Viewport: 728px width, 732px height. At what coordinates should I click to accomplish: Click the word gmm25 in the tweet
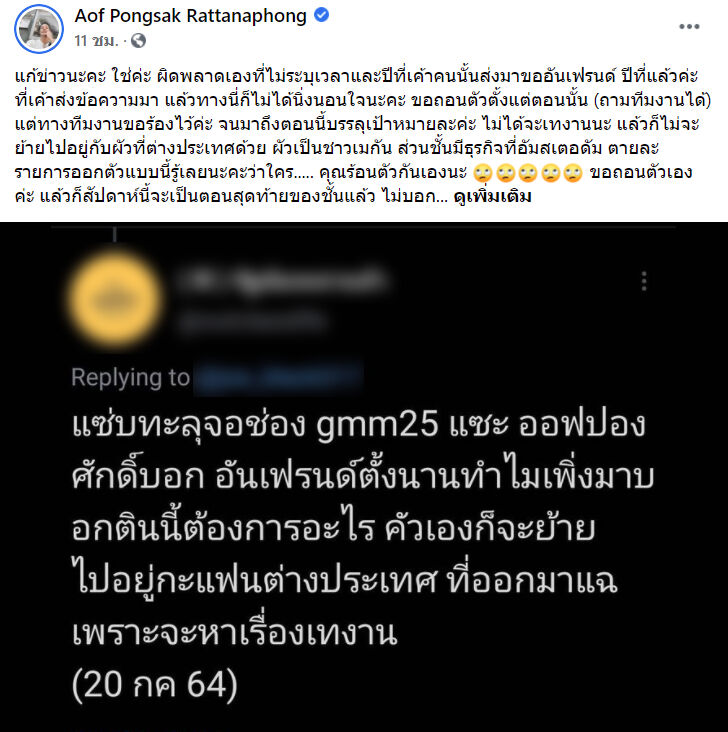[377, 425]
